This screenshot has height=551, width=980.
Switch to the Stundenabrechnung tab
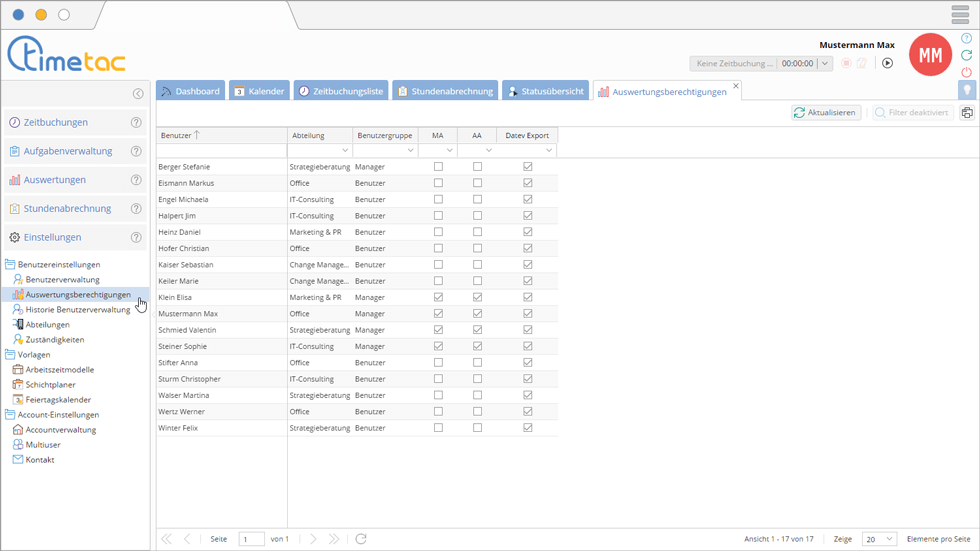[x=445, y=91]
